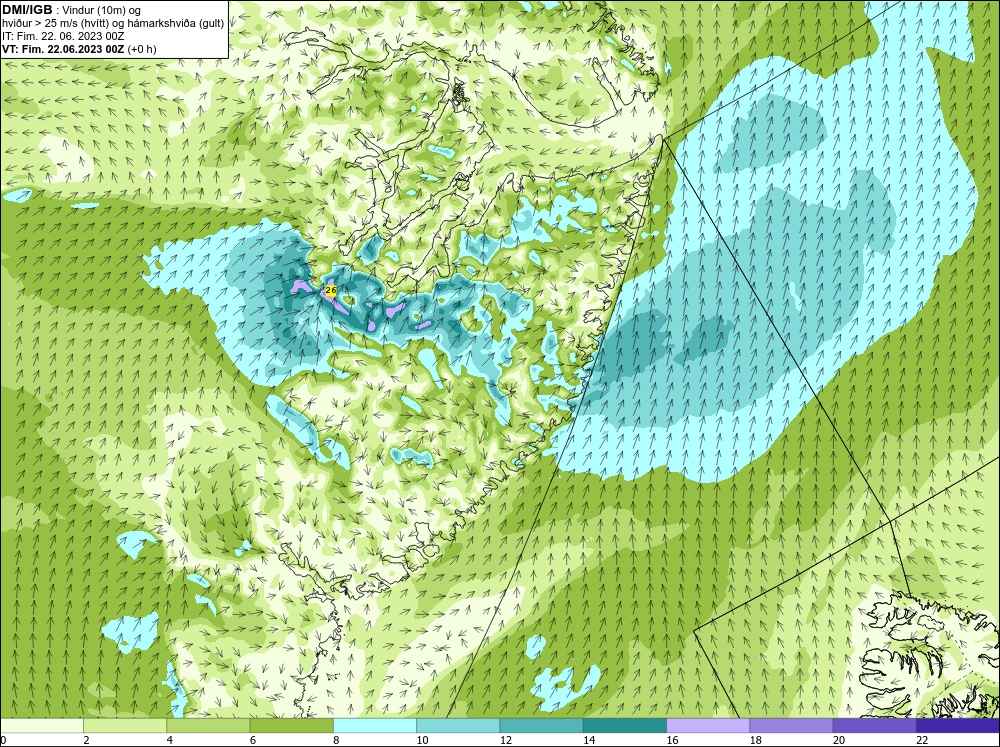This screenshot has height=747, width=1000.
Task: Click the legend label '16'
Action: [672, 740]
